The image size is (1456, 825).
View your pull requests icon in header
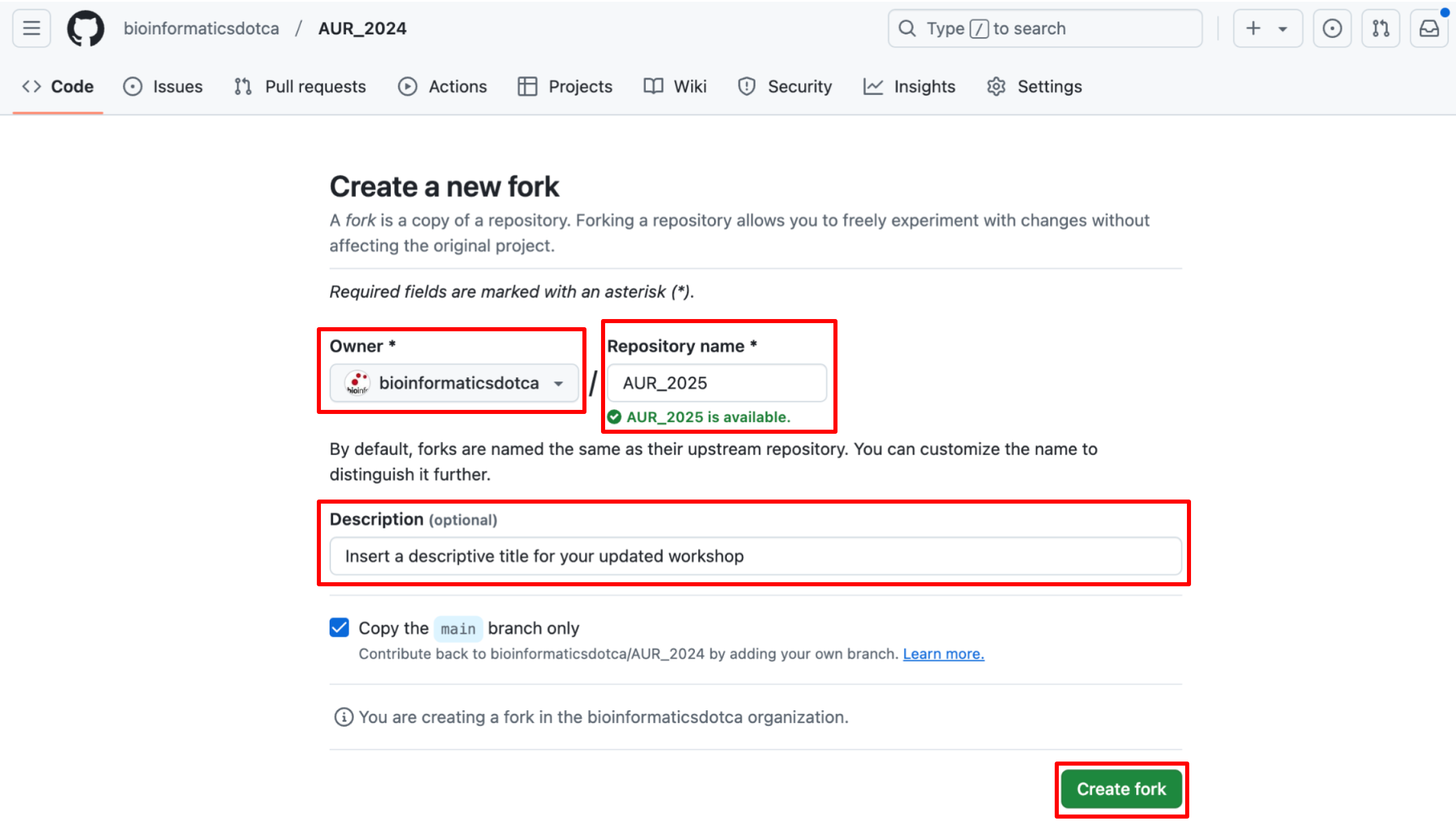1380,28
